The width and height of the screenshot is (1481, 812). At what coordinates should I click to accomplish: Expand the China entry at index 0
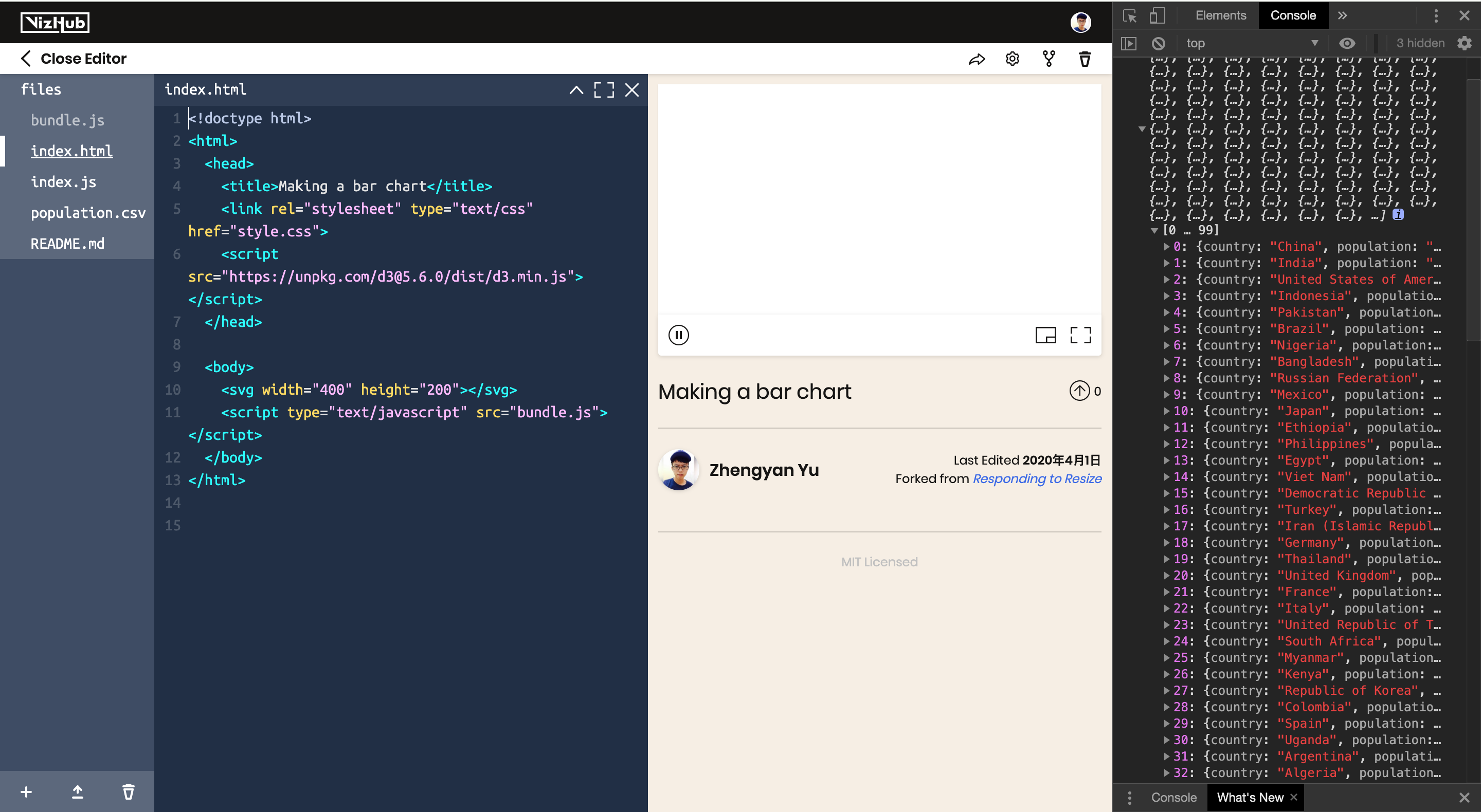pyautogui.click(x=1166, y=247)
